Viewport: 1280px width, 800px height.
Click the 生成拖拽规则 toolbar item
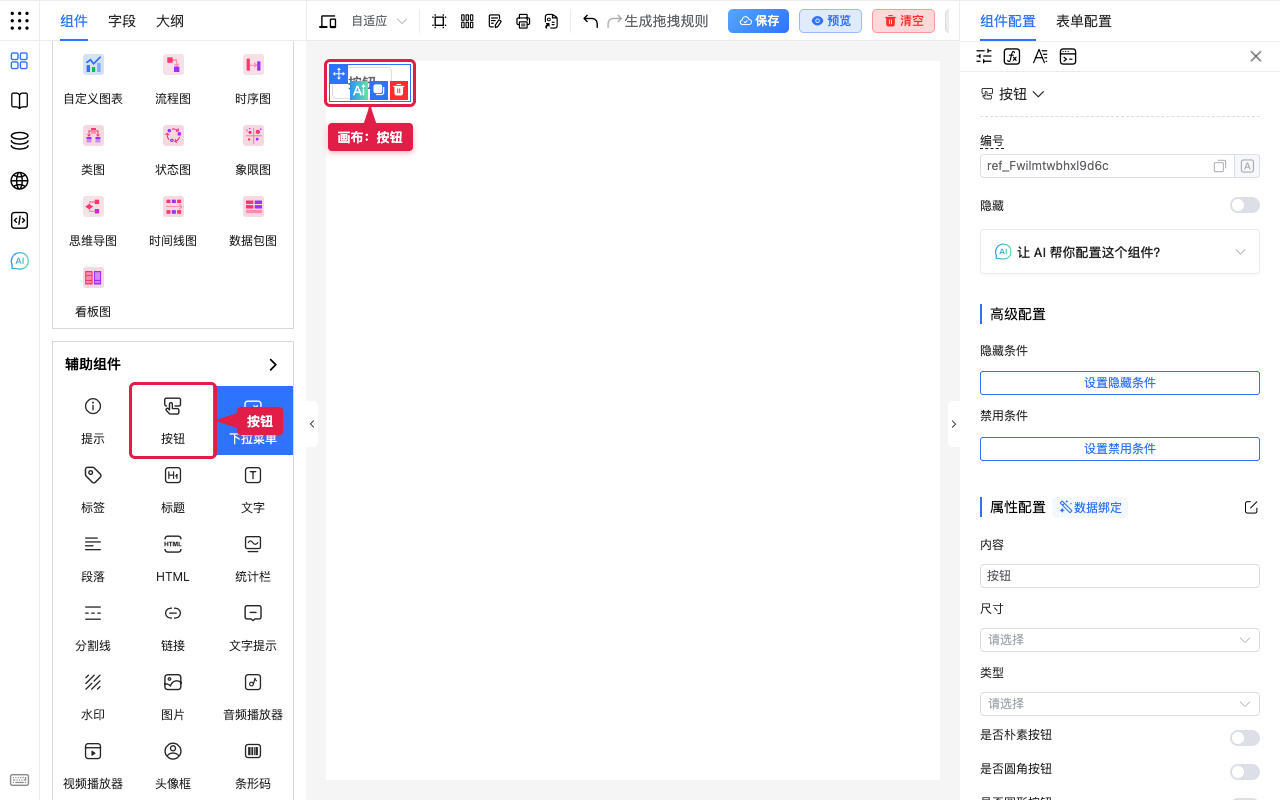pos(666,21)
